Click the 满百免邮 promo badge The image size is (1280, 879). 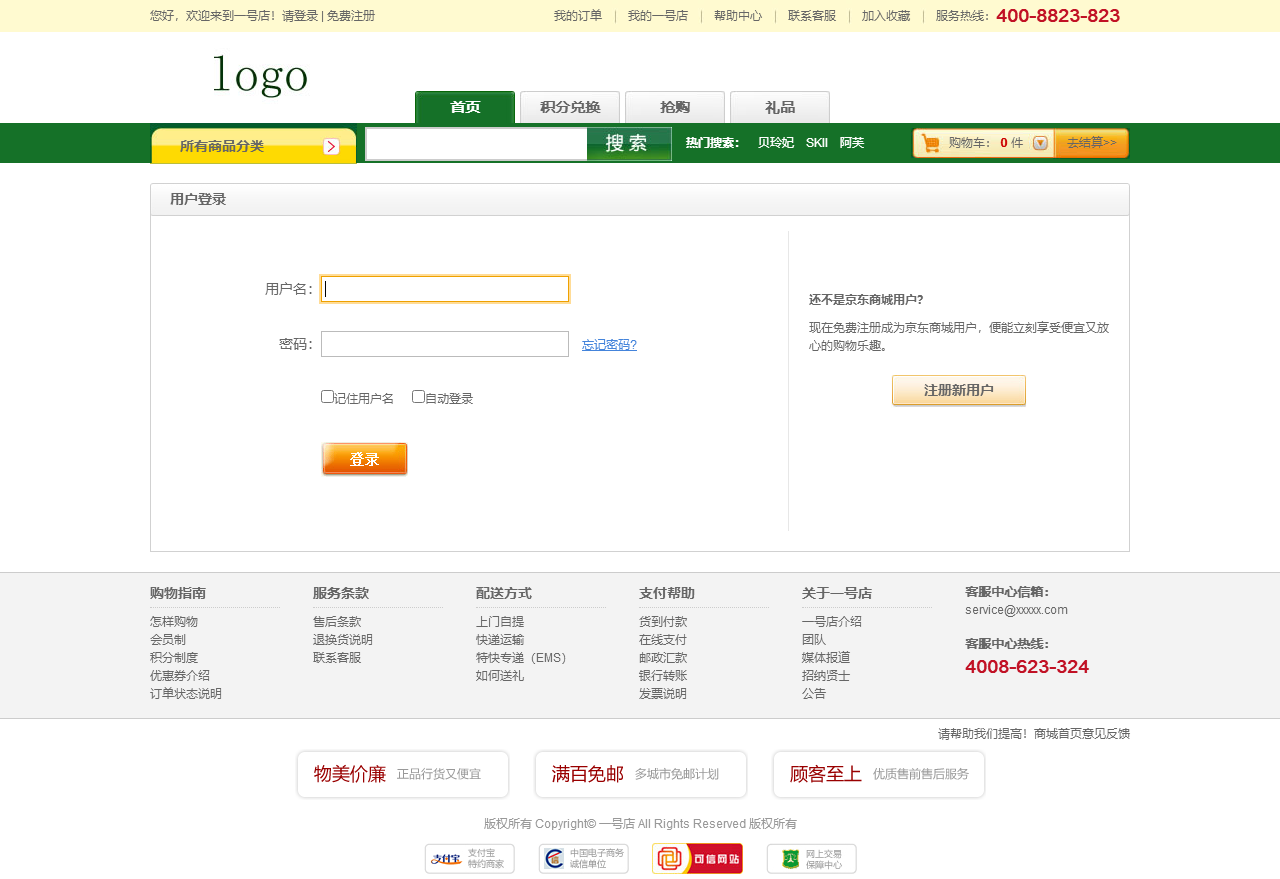[641, 774]
